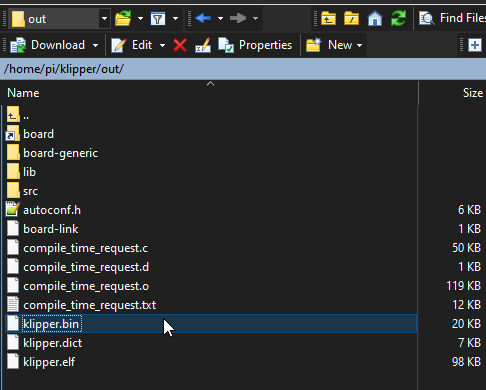
Task: Open the 'out' directory dropdown list
Action: (104, 19)
